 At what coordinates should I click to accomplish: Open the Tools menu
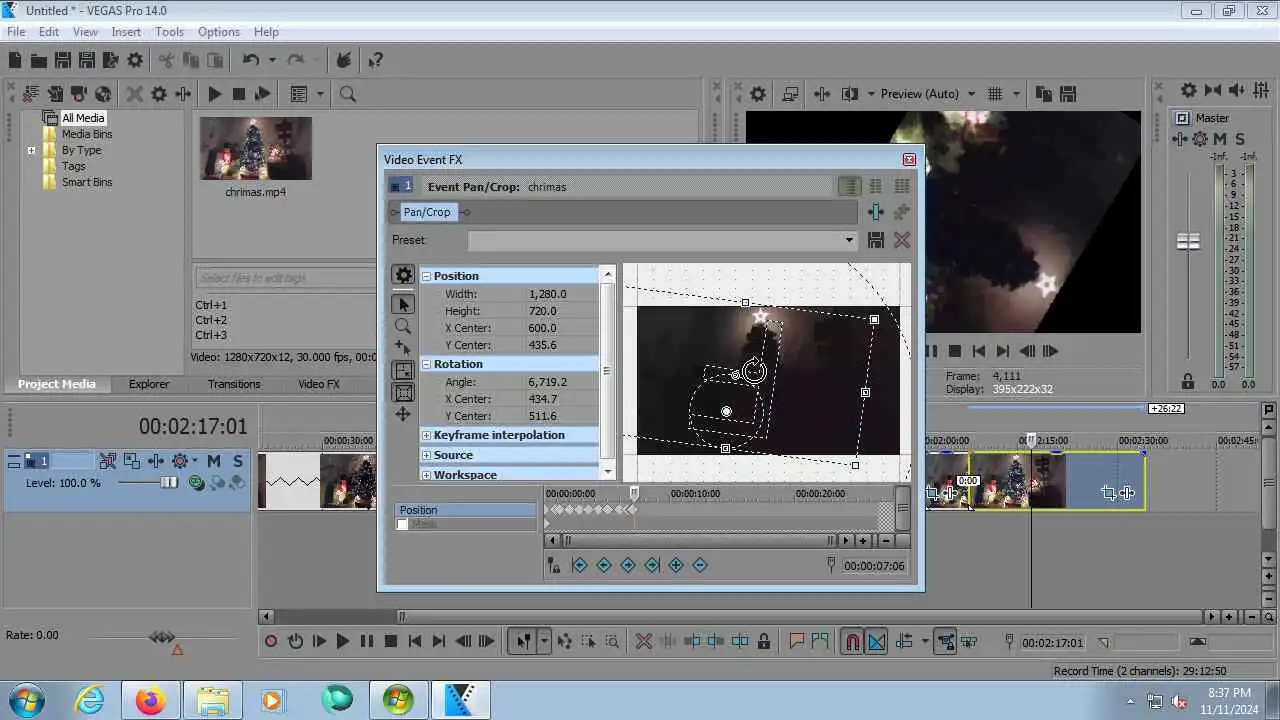point(169,32)
